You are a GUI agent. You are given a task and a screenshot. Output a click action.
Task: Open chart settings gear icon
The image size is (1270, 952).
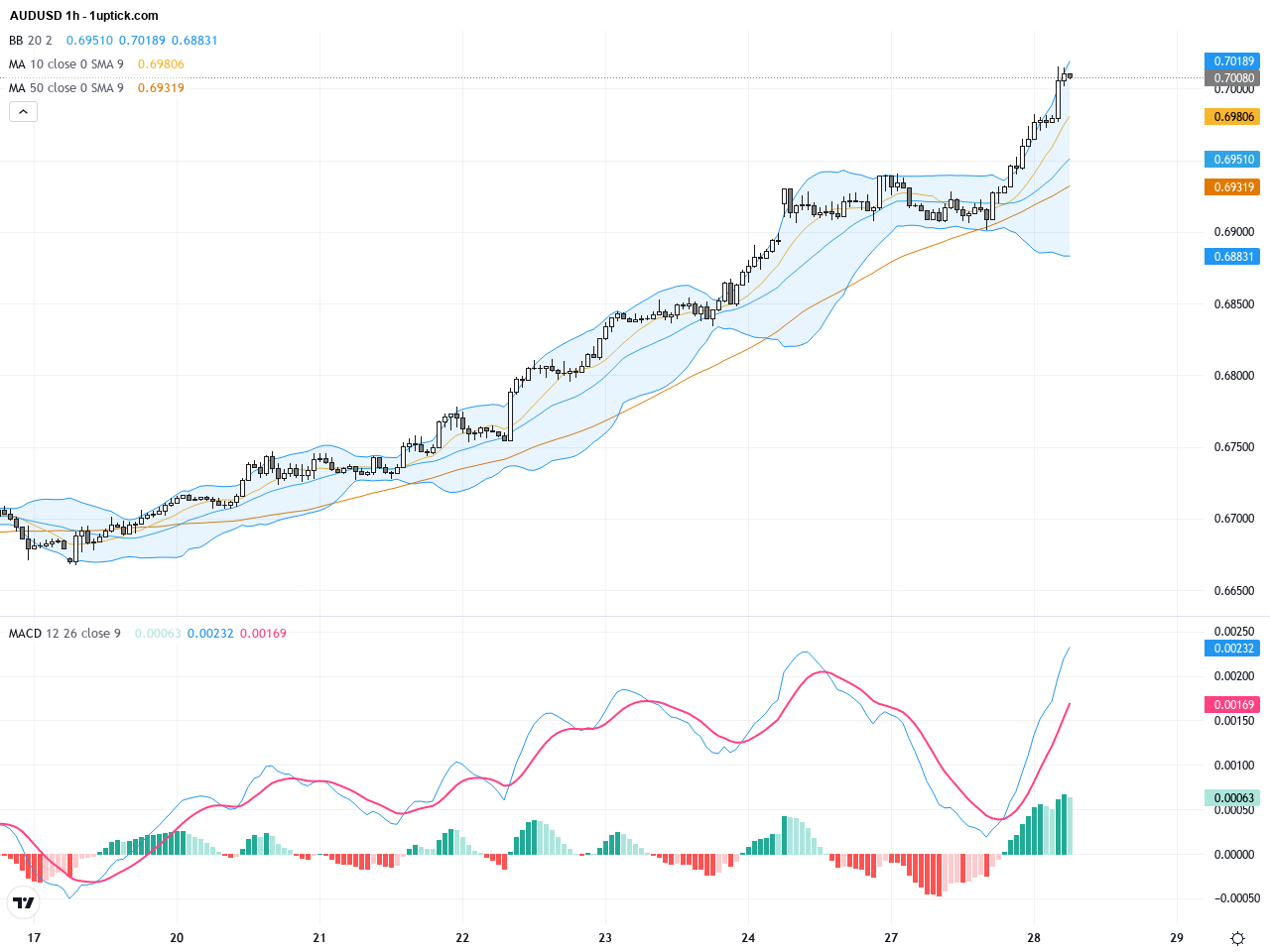click(1237, 938)
